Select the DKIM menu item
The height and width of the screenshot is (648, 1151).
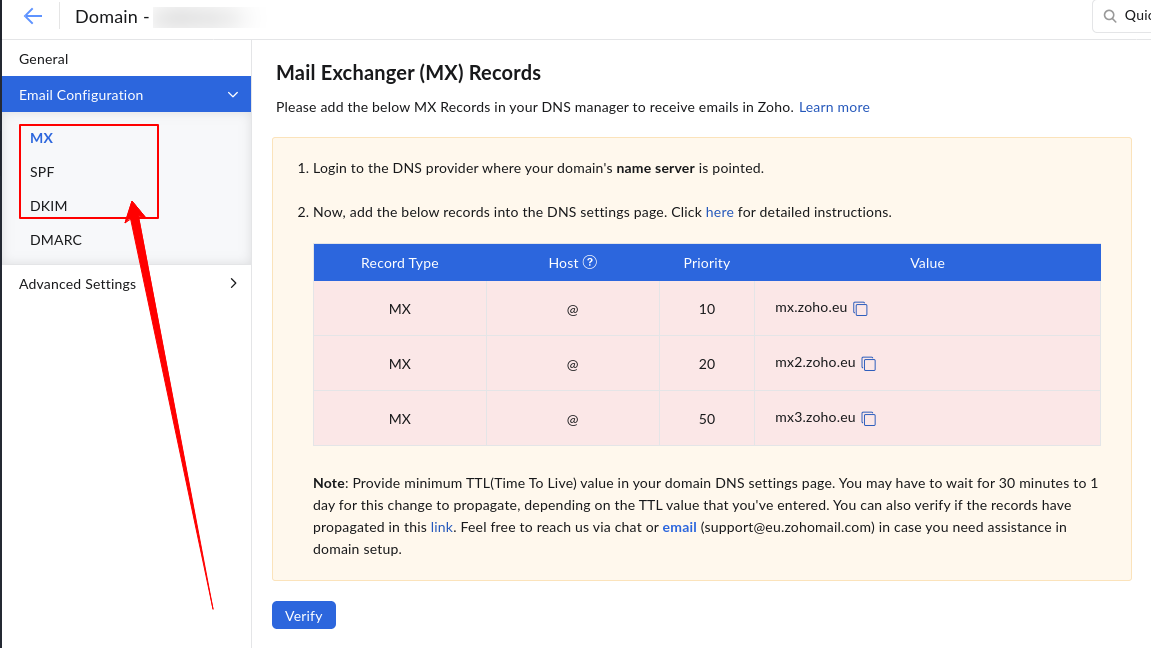point(48,206)
